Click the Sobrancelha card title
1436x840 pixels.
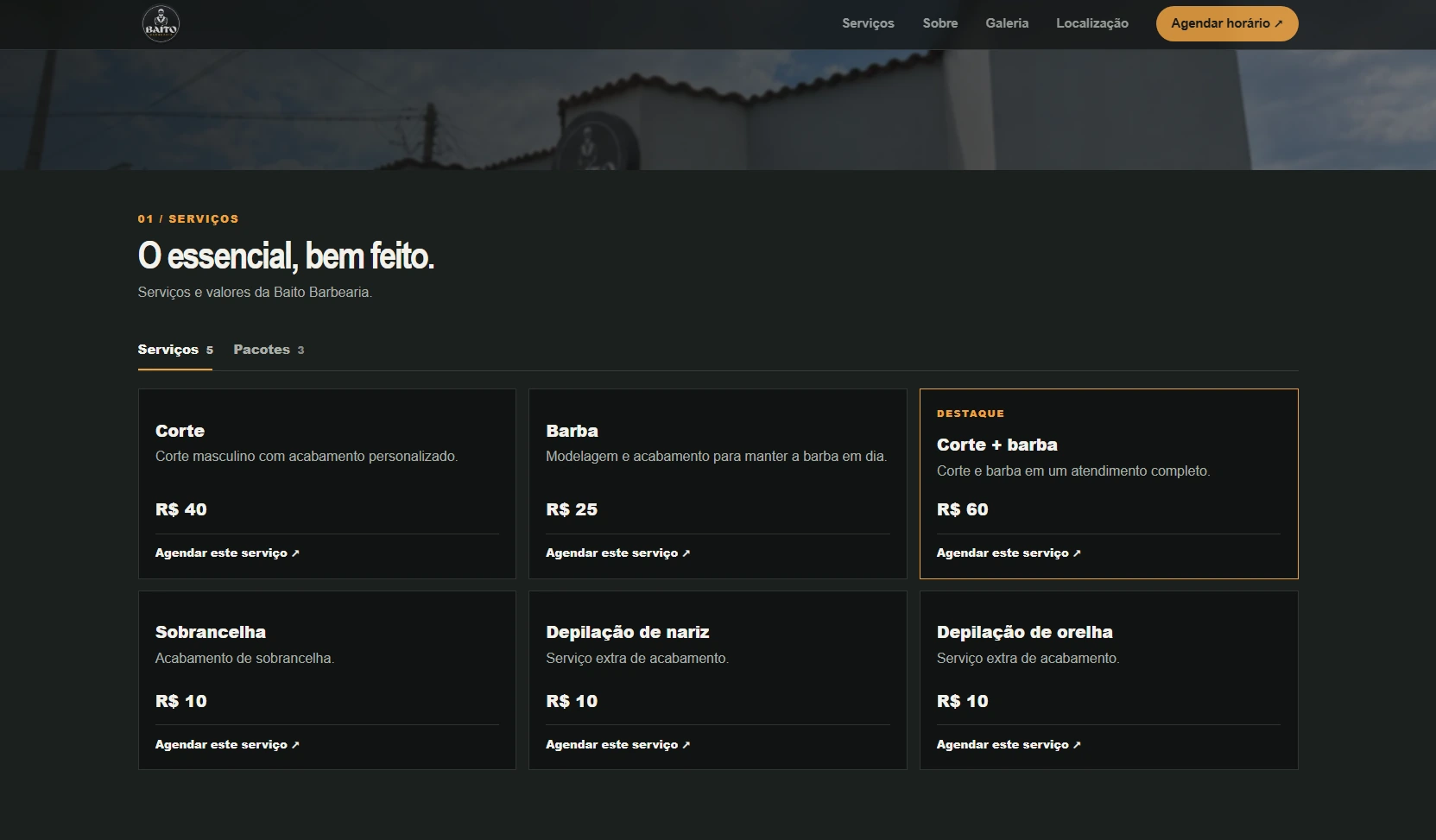click(x=211, y=632)
